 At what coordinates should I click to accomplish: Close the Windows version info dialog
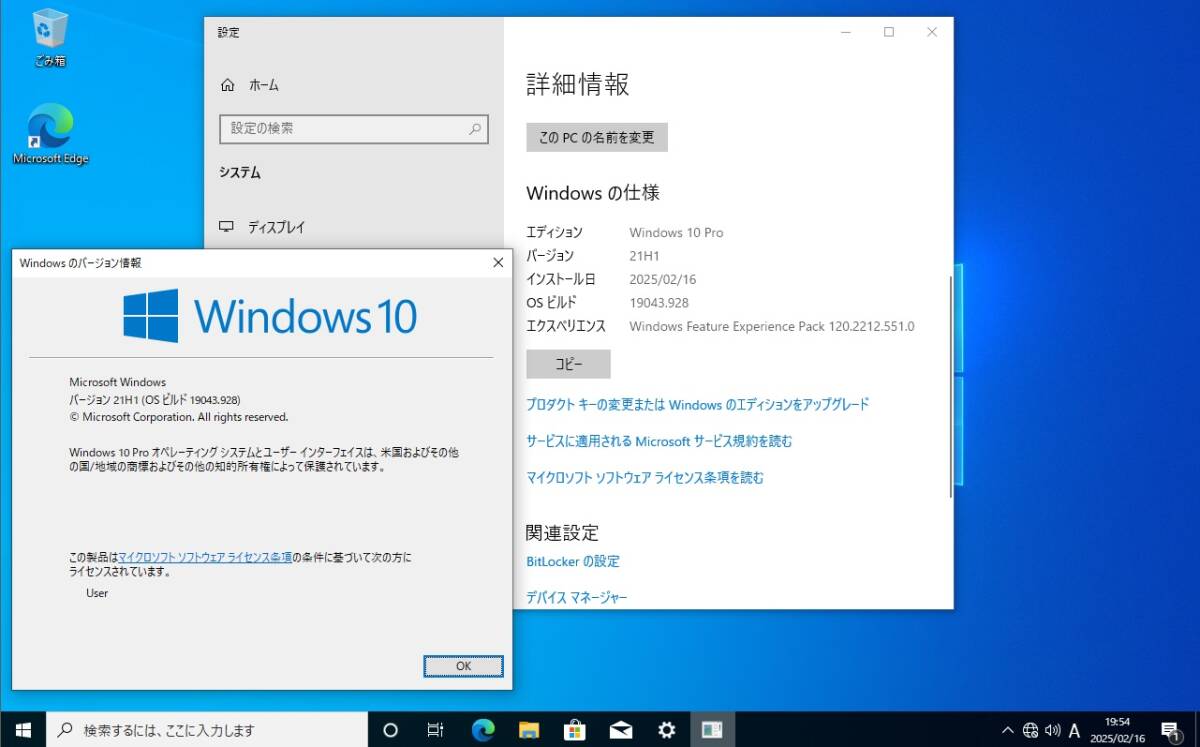[498, 263]
